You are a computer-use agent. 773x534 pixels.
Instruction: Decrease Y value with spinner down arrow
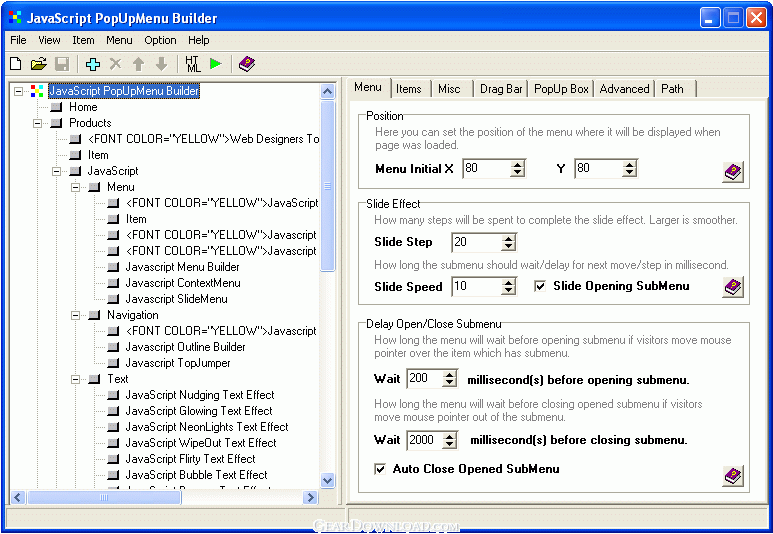629,173
